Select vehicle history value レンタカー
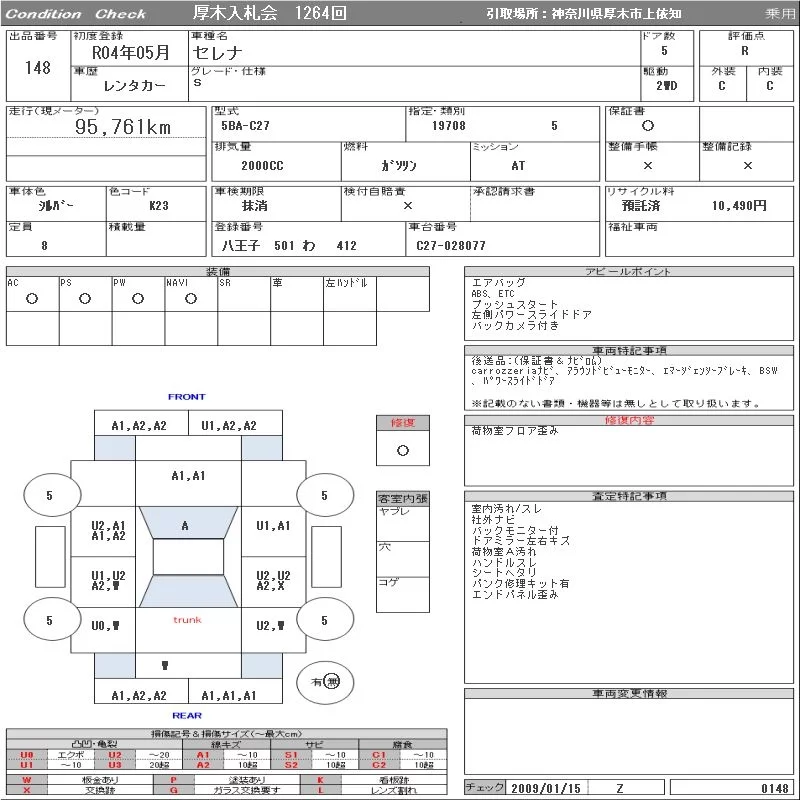This screenshot has height=800, width=800. click(x=134, y=85)
